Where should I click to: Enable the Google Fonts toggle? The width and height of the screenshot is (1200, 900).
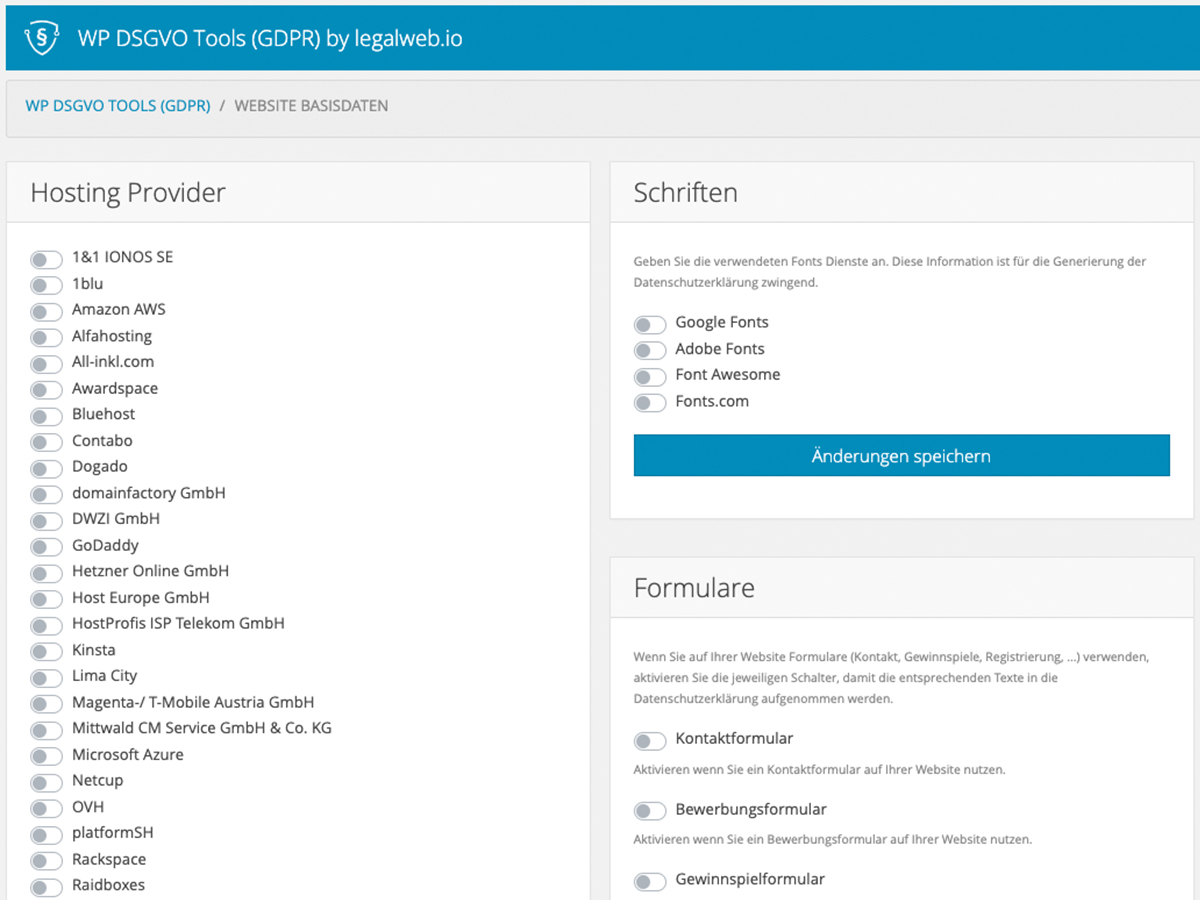pos(650,324)
